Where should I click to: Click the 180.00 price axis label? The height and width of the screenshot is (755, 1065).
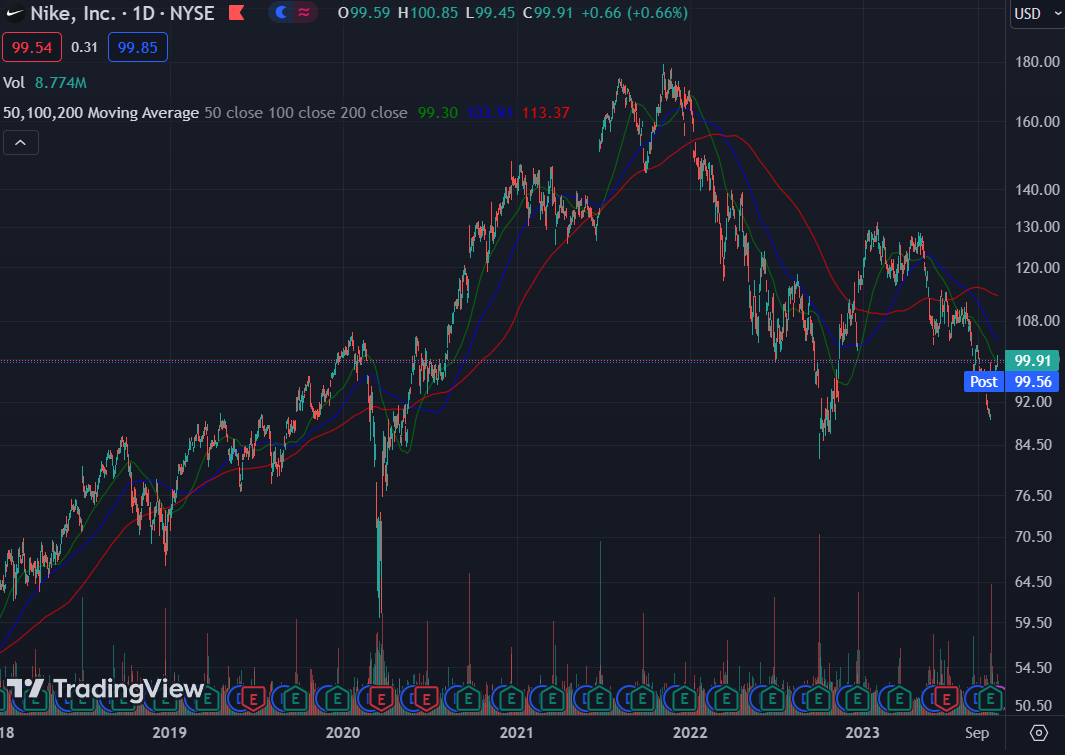pos(1037,62)
